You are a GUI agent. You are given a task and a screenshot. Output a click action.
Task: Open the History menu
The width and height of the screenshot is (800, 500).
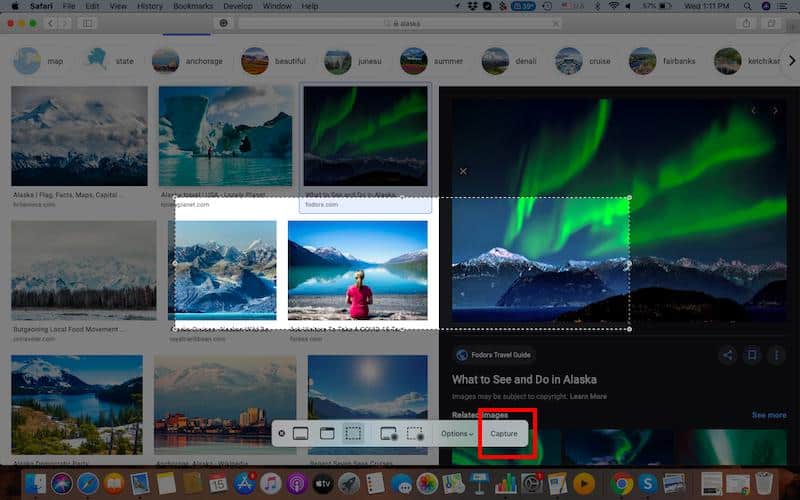(149, 6)
